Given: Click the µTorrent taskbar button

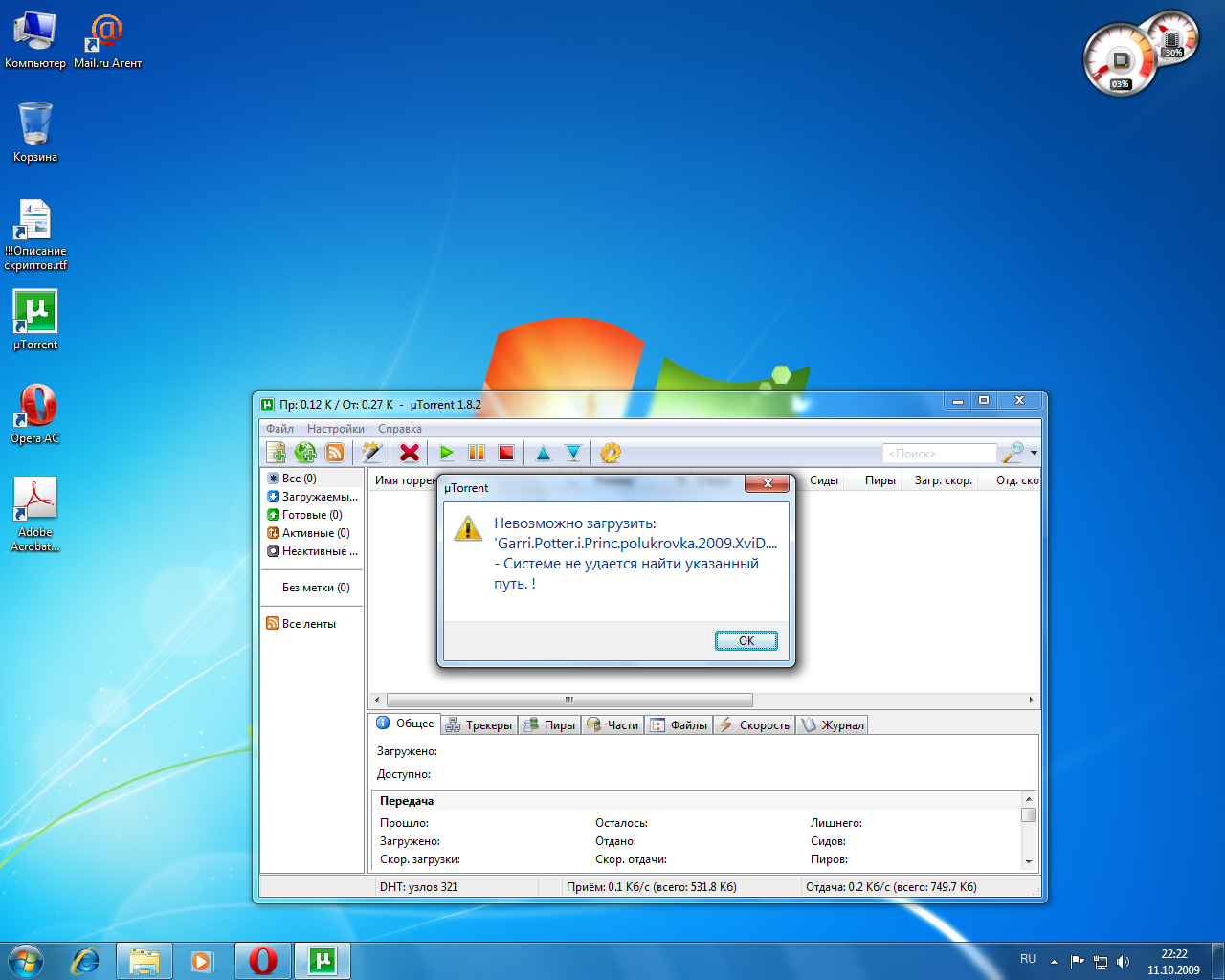Looking at the screenshot, I should [323, 961].
